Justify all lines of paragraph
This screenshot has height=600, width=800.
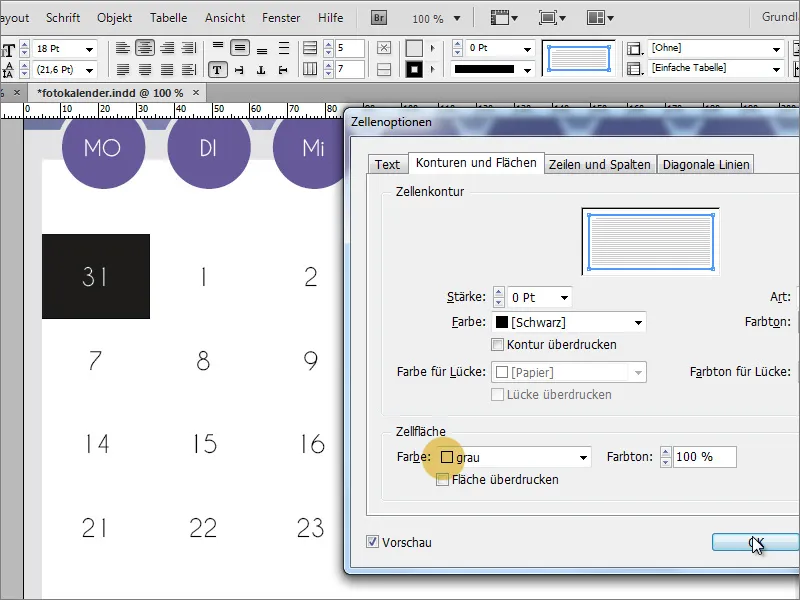pyautogui.click(x=167, y=69)
